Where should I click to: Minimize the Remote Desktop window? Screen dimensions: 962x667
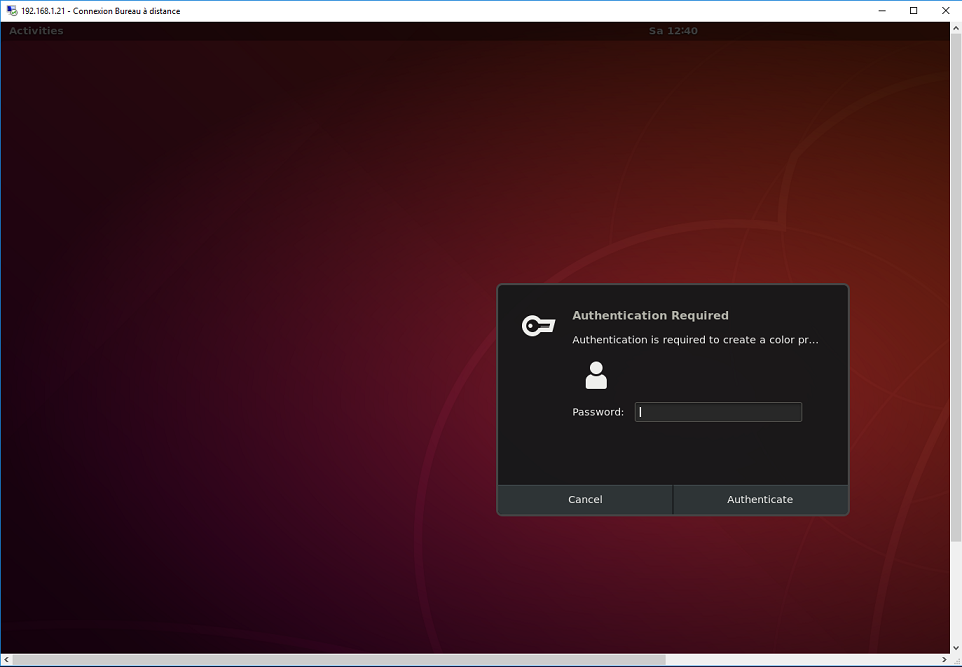[882, 10]
